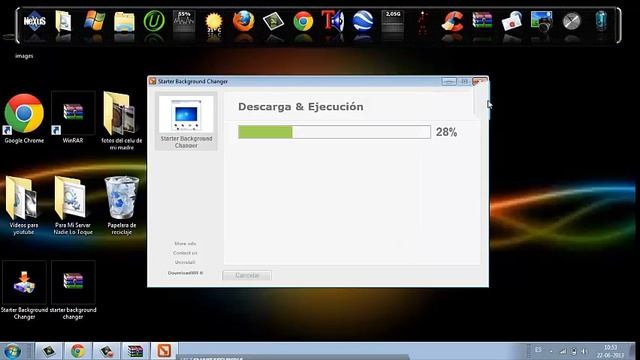Open the volume speaker icon in system tray
The height and width of the screenshot is (360, 640).
coord(584,351)
